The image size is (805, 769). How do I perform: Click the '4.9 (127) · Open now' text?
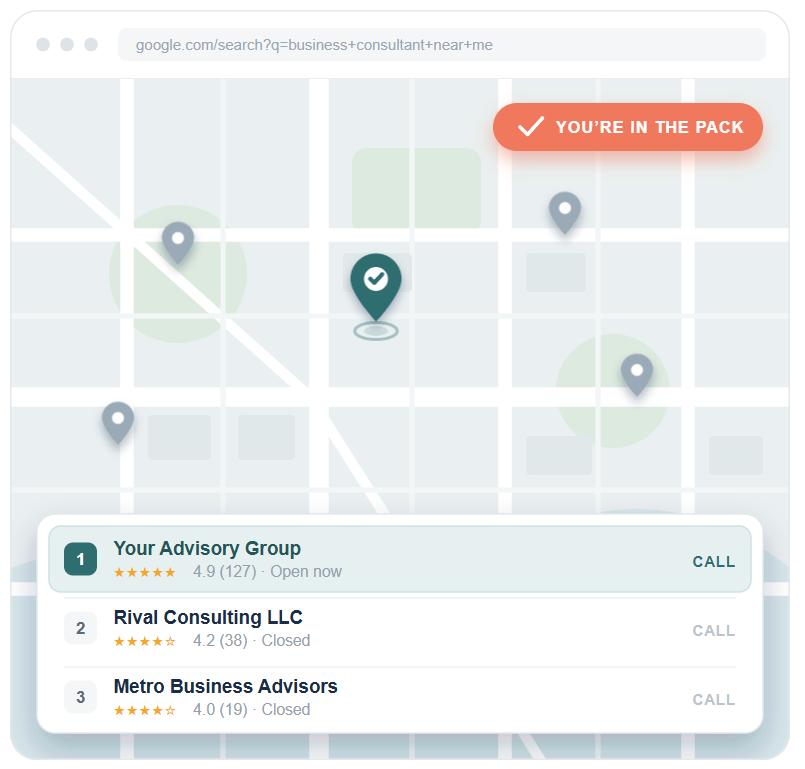(x=267, y=571)
